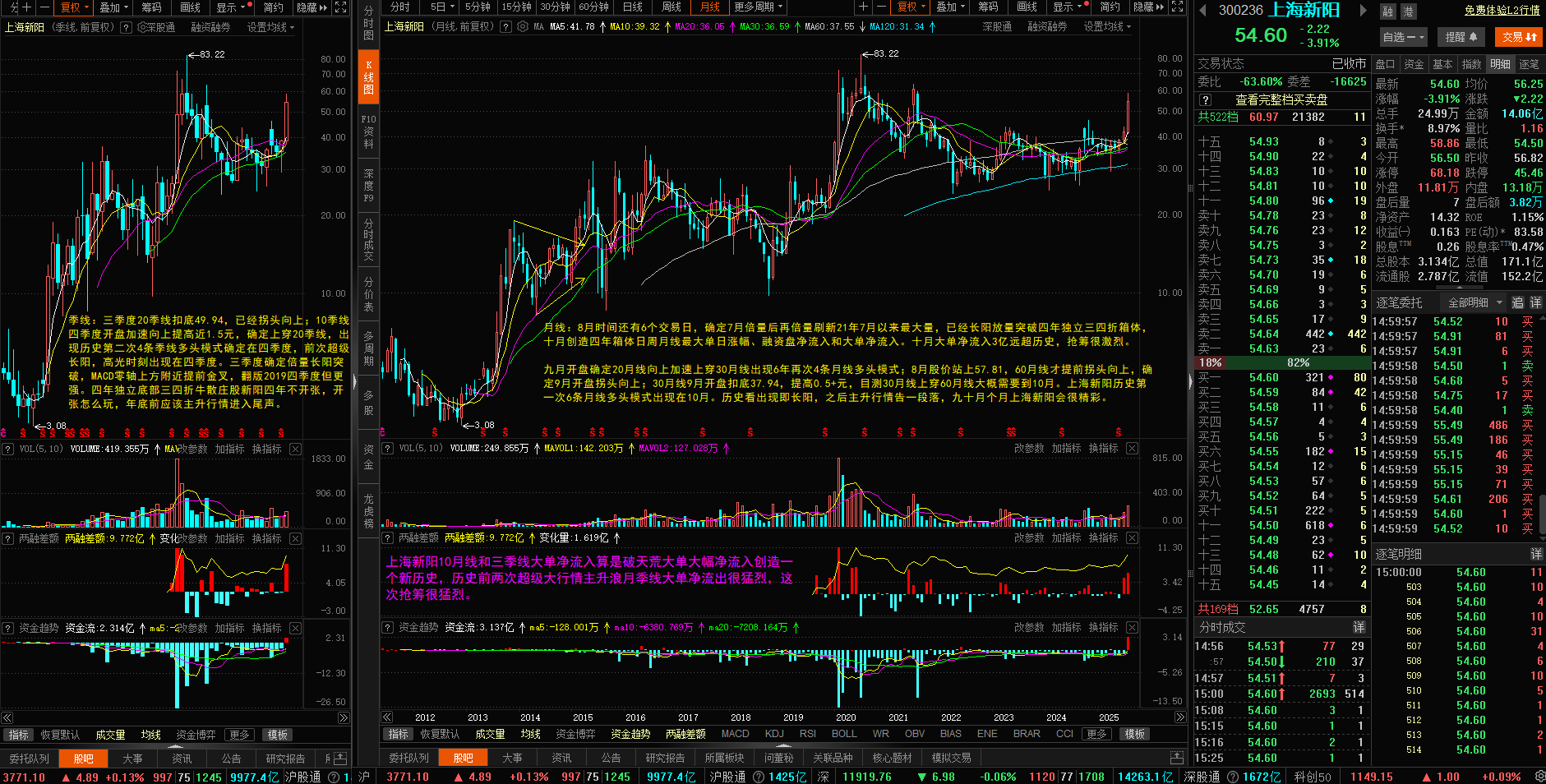Click 模板 template button on monthly chart

[x=1135, y=734]
